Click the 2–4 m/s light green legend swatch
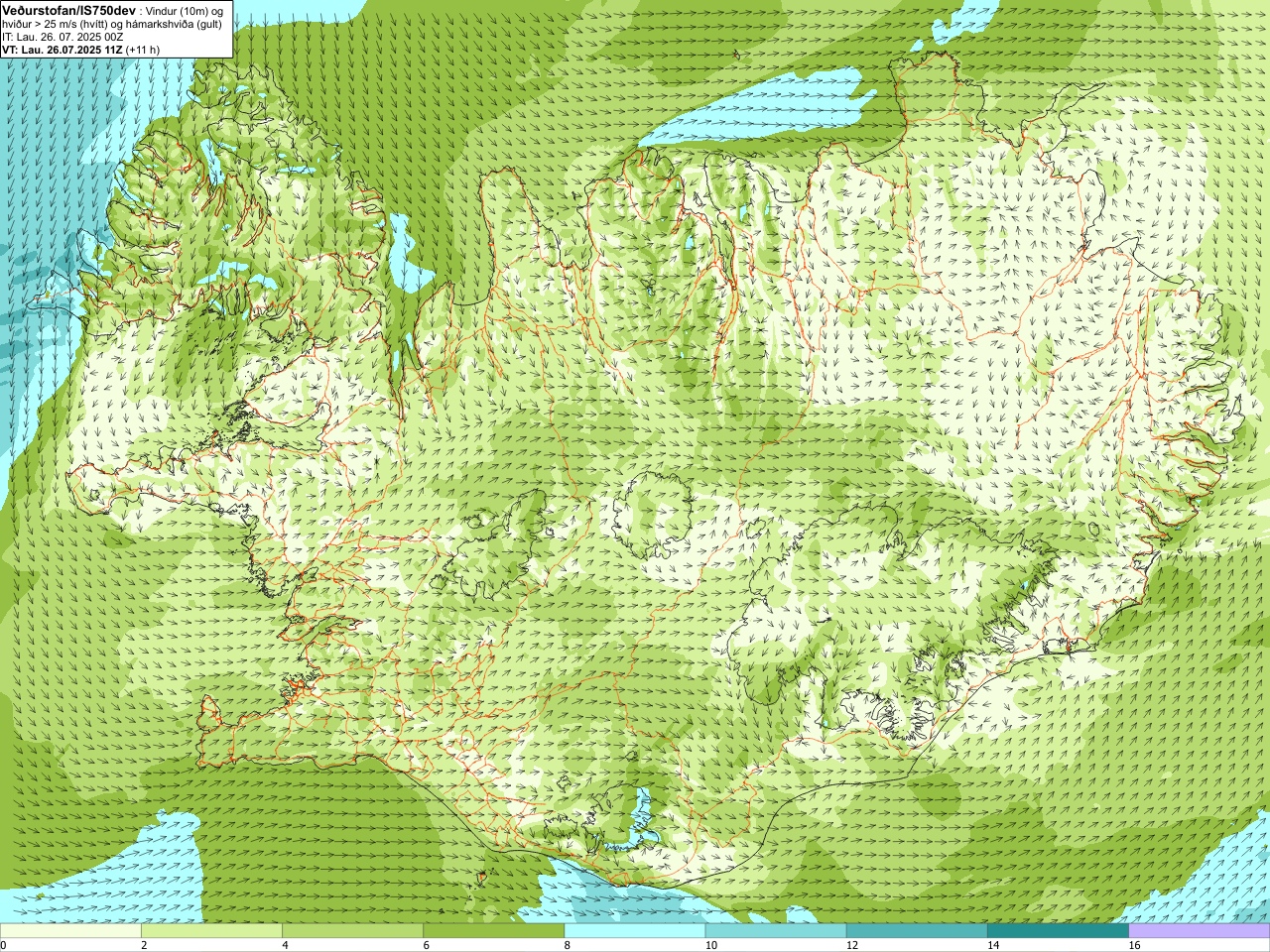The height and width of the screenshot is (952, 1270). (211, 931)
